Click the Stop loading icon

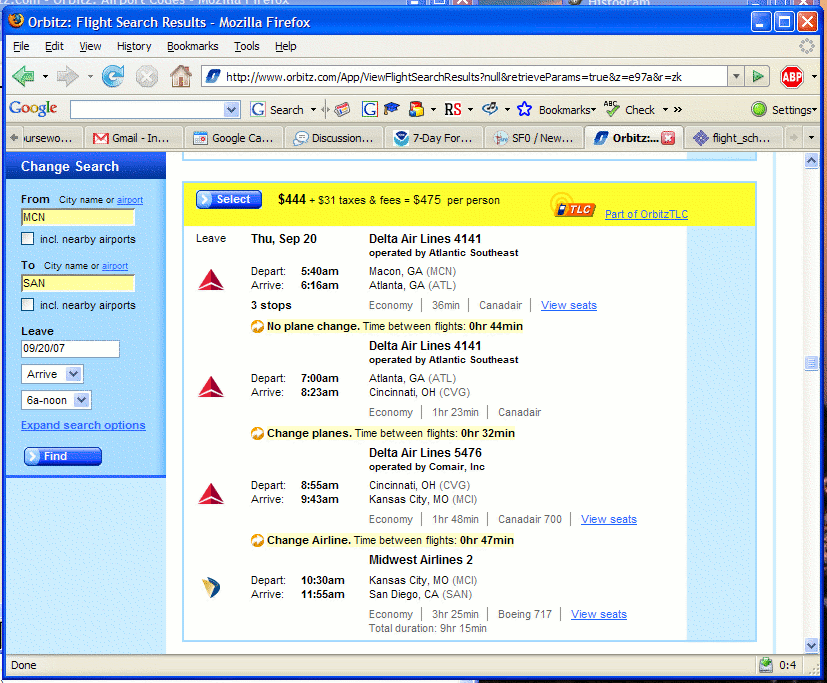[147, 77]
